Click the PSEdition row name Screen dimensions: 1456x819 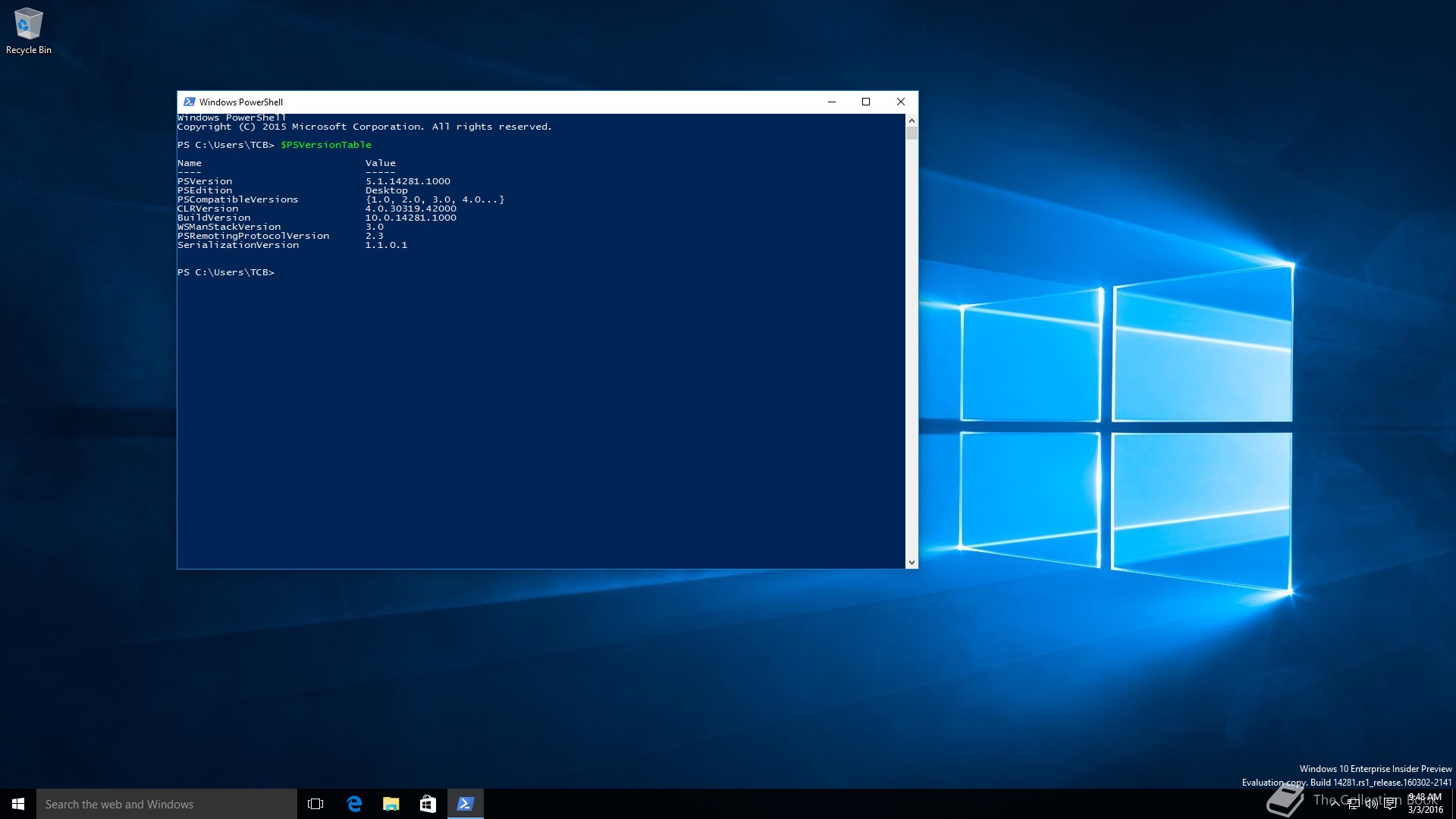click(205, 190)
